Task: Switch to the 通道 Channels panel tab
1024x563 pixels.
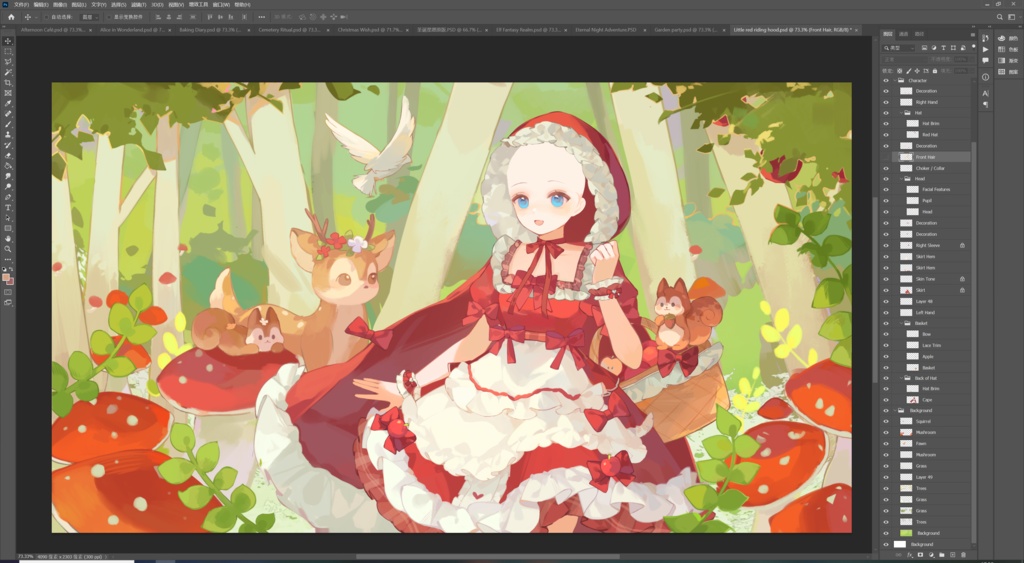Action: coord(904,34)
